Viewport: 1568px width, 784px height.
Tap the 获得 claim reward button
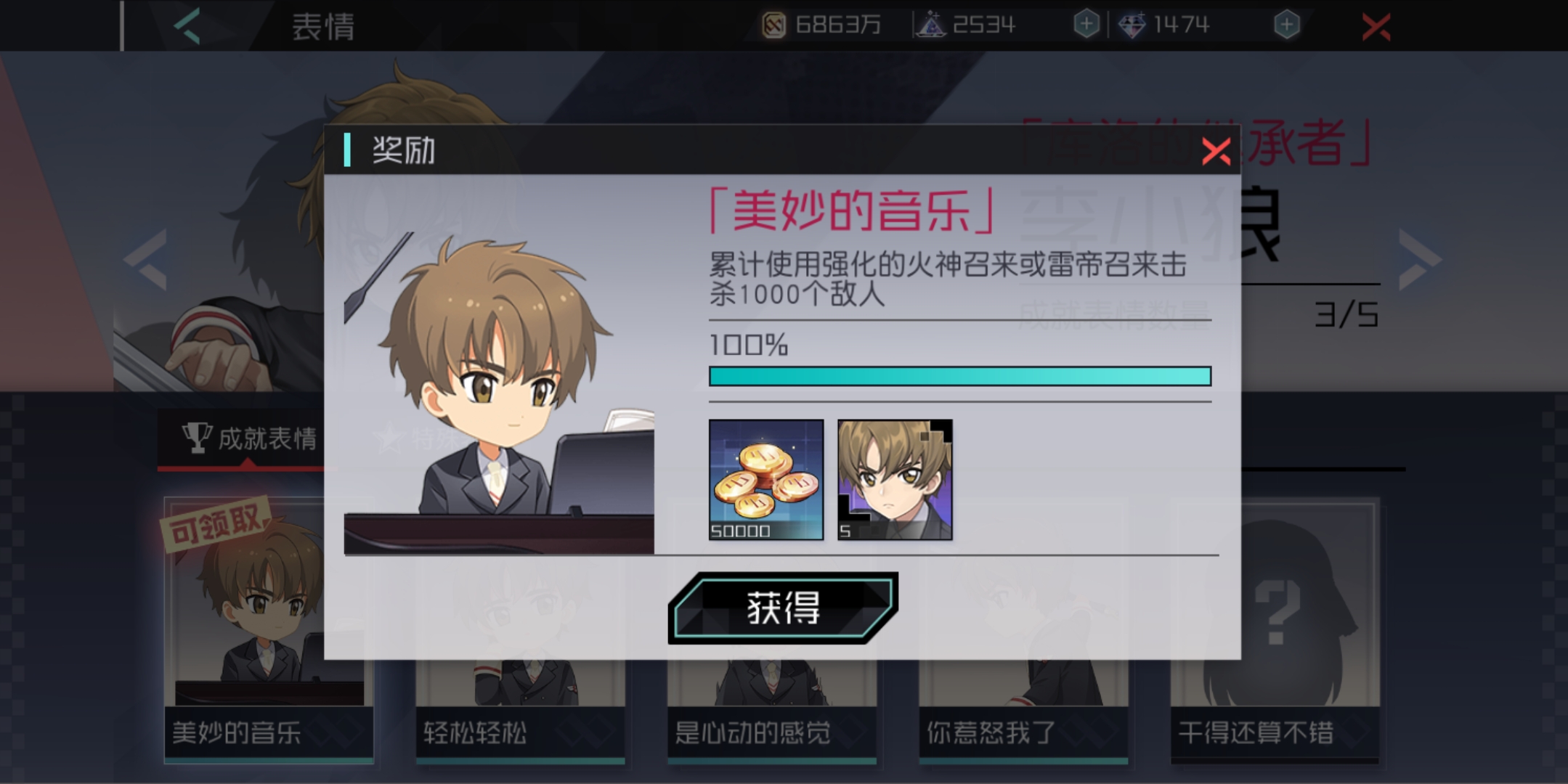[x=783, y=608]
